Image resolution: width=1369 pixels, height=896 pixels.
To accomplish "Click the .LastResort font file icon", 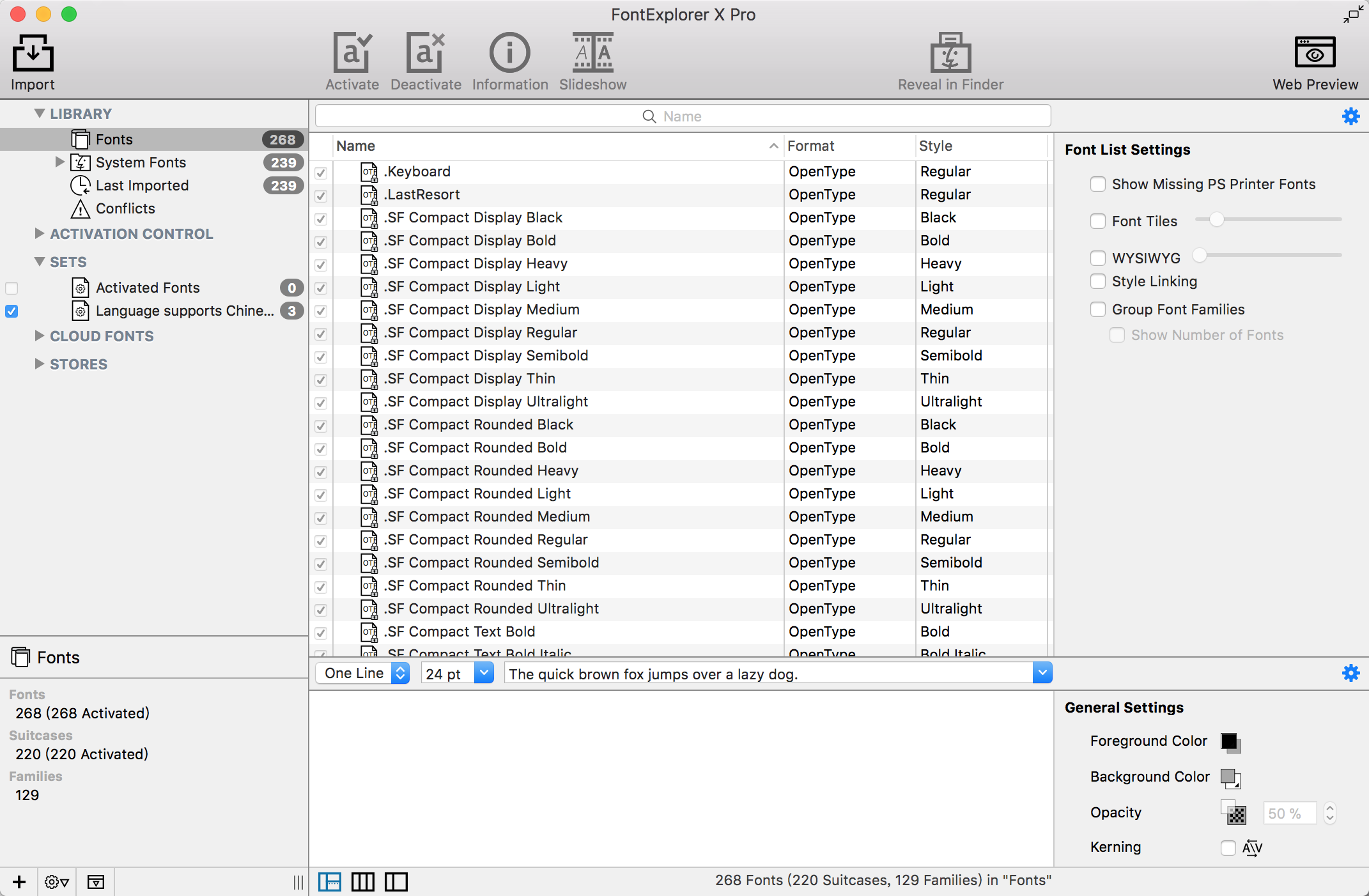I will click(369, 194).
